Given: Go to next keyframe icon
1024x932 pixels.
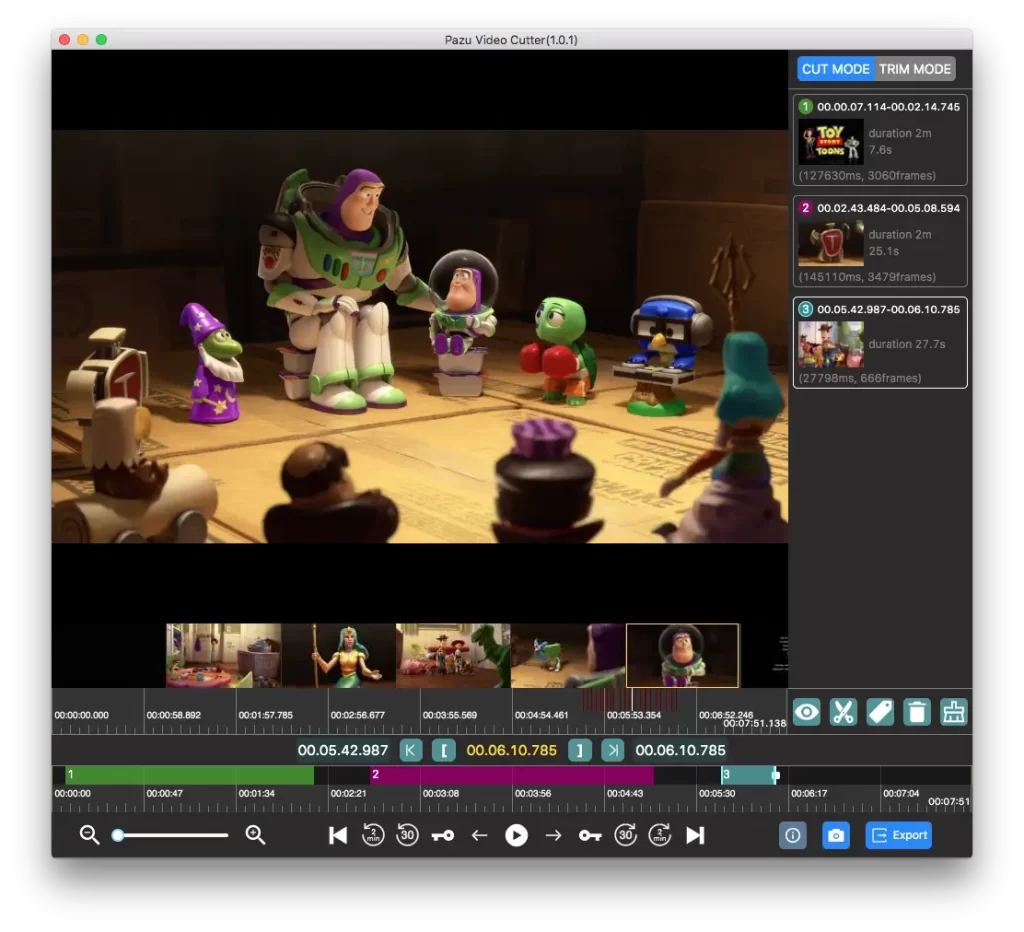Looking at the screenshot, I should click(x=590, y=835).
